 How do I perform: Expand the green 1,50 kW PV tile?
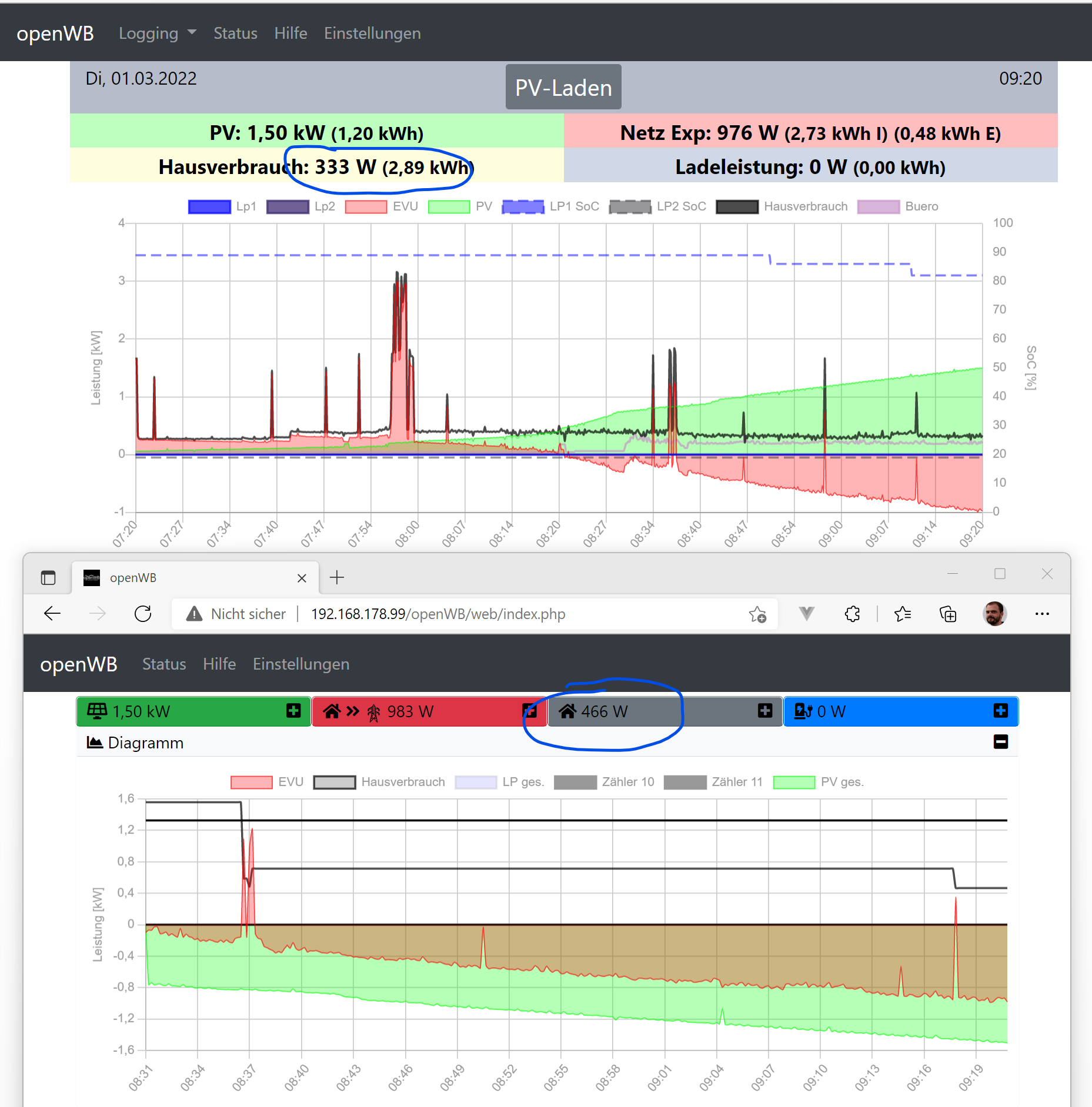pos(293,711)
